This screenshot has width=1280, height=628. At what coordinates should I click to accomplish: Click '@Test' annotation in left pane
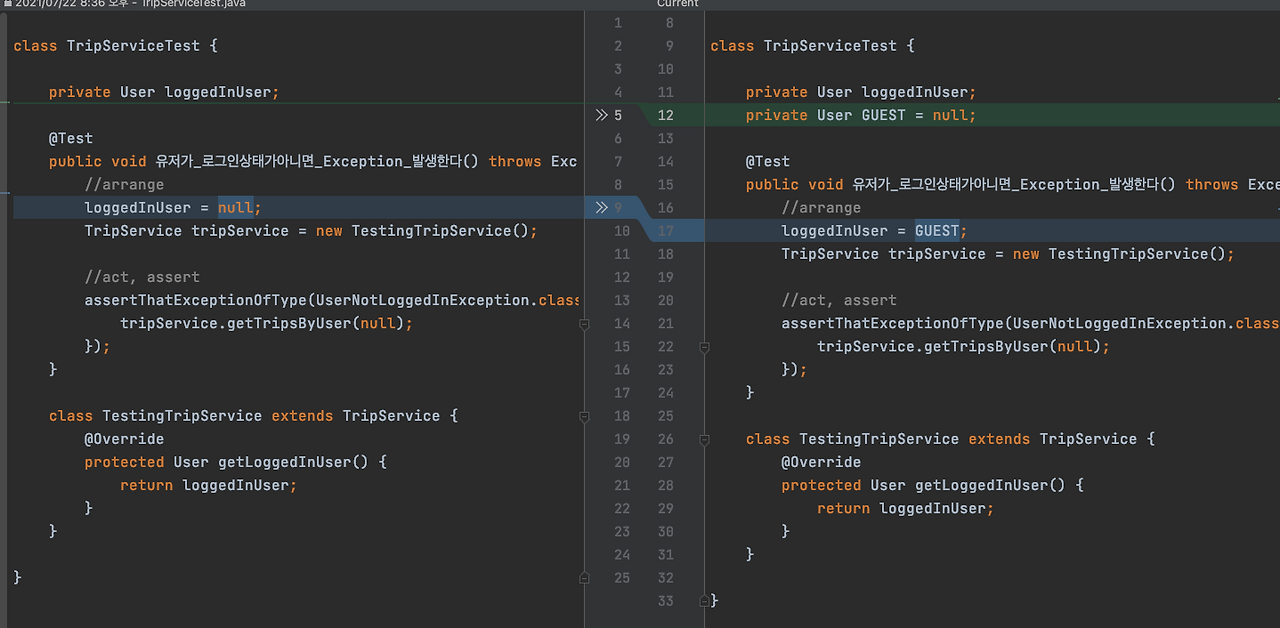[x=71, y=138]
